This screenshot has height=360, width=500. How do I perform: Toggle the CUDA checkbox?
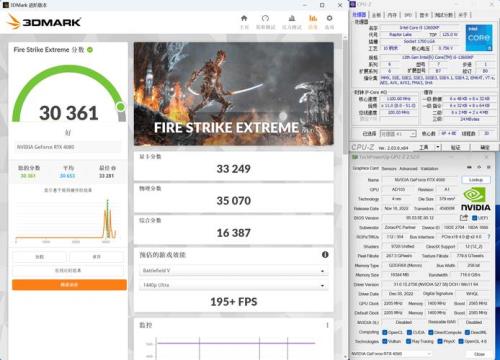pyautogui.click(x=409, y=332)
